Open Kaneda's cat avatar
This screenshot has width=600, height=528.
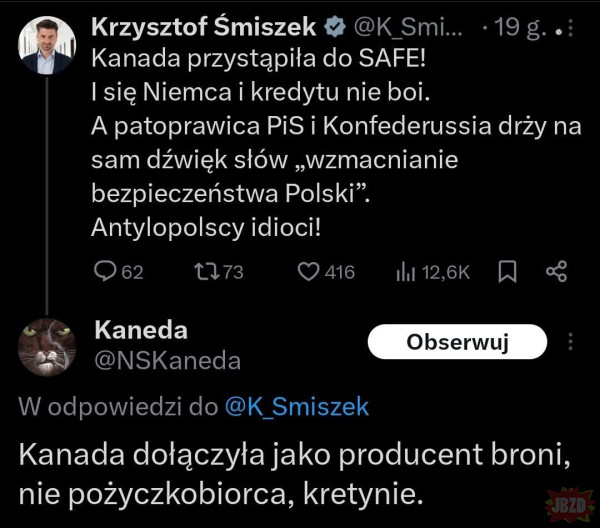[x=47, y=346]
